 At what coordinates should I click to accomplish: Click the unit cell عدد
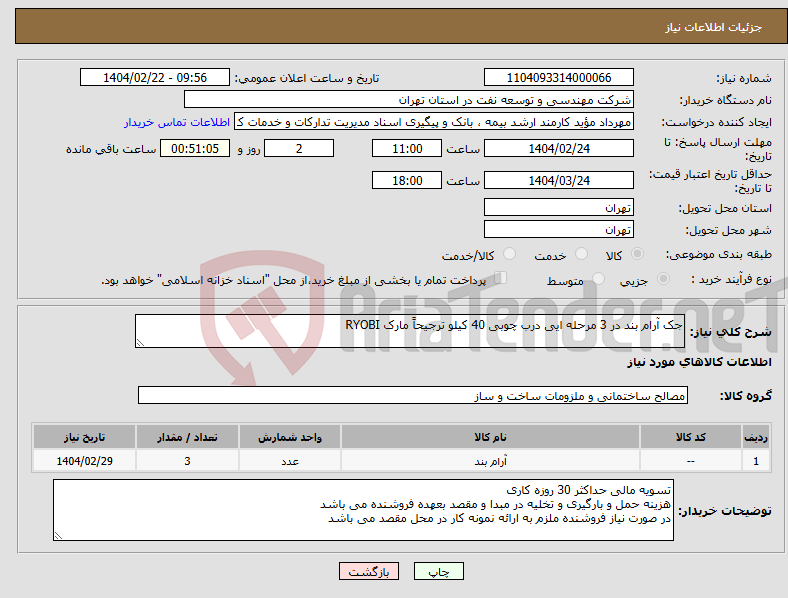pos(290,460)
